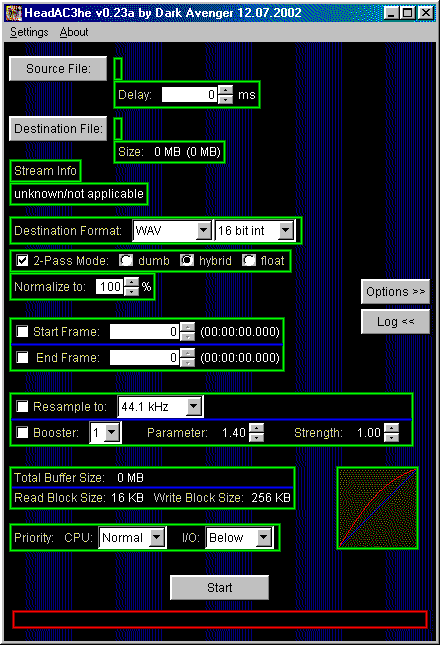Click the Start button
Image resolution: width=440 pixels, height=645 pixels.
tap(220, 587)
